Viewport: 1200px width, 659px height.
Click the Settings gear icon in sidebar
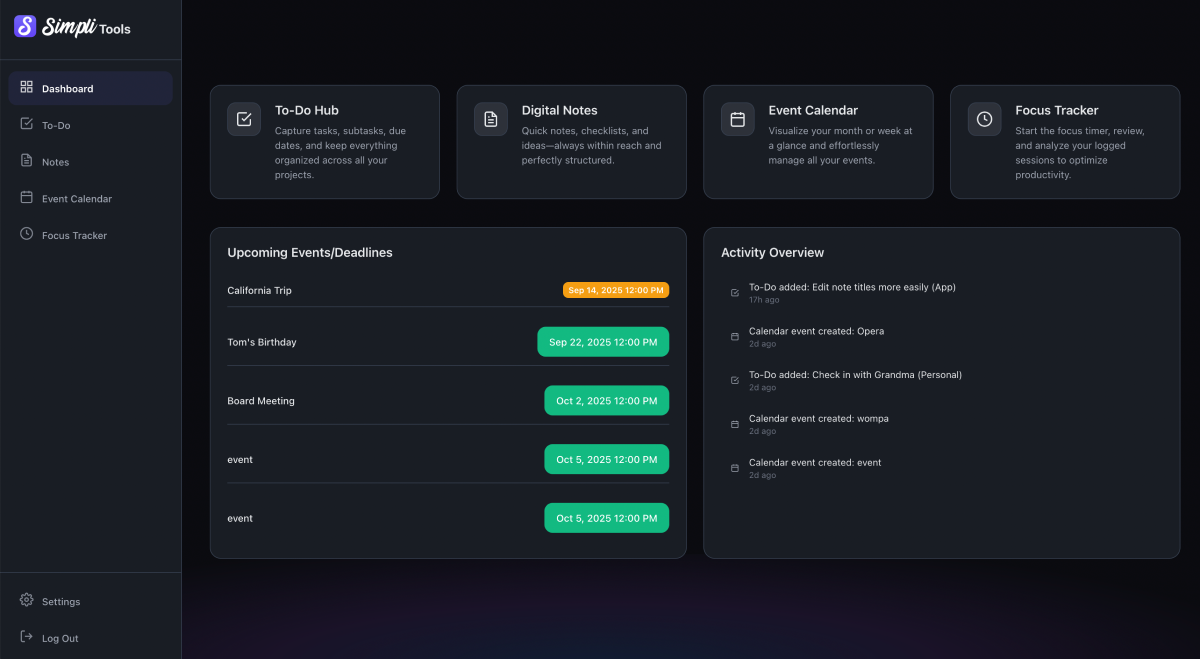click(x=27, y=601)
